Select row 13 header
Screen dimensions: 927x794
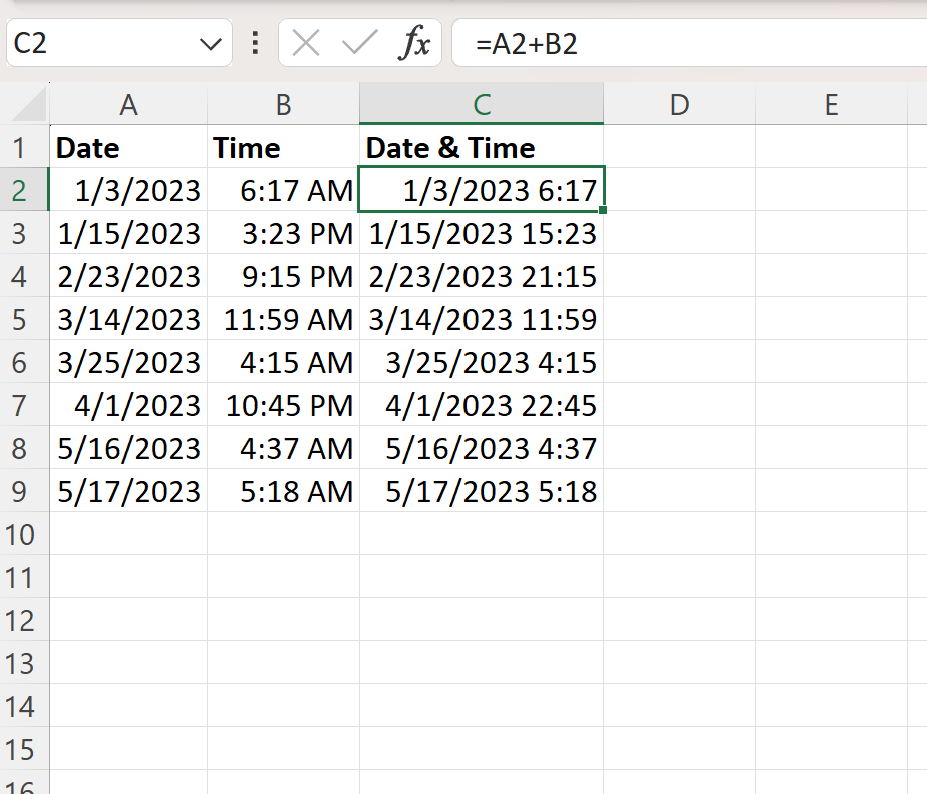pos(24,663)
